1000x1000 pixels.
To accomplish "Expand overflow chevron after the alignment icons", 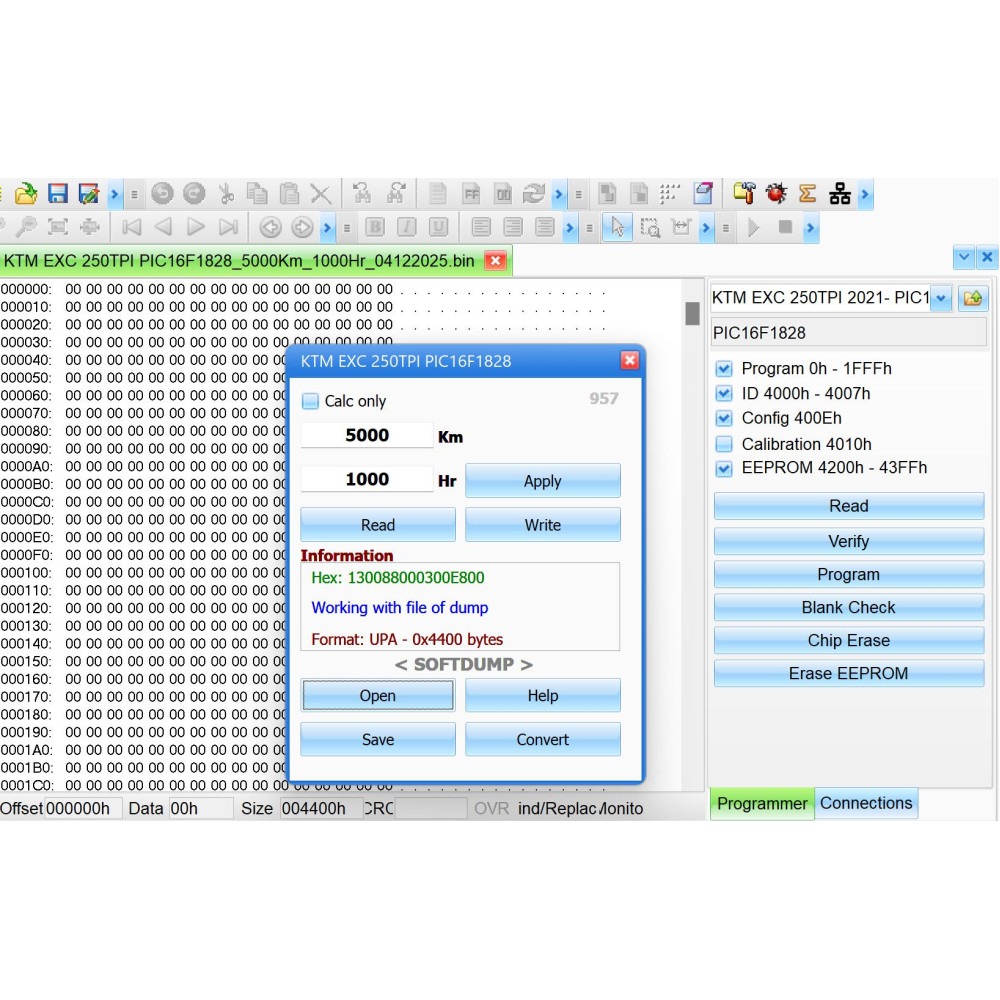I will 570,228.
